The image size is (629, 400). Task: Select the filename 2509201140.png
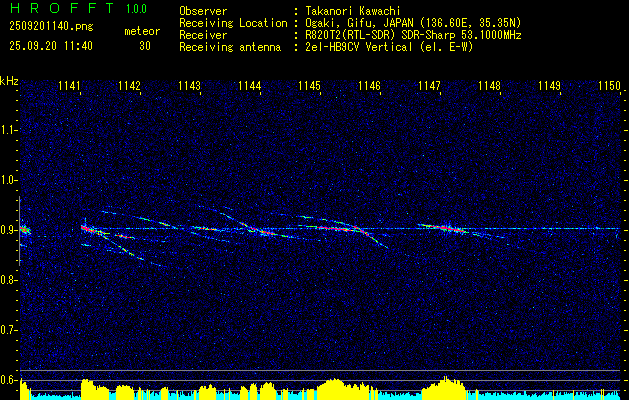click(51, 26)
